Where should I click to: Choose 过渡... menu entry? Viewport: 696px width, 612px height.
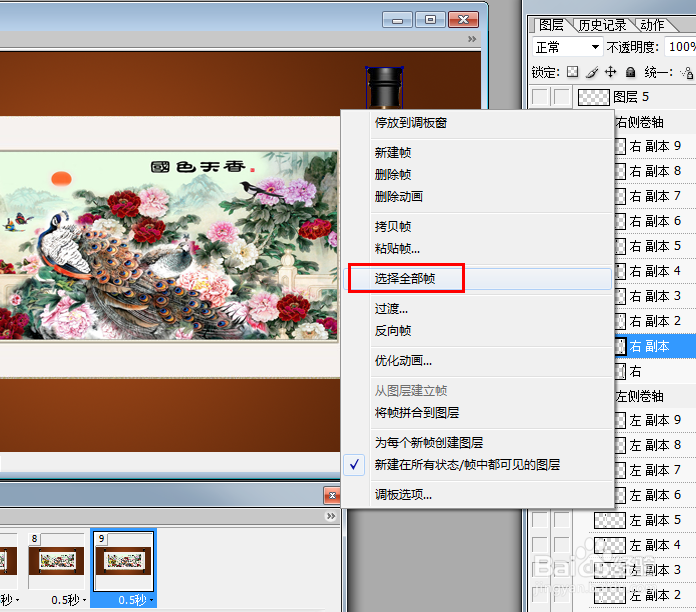(x=478, y=308)
